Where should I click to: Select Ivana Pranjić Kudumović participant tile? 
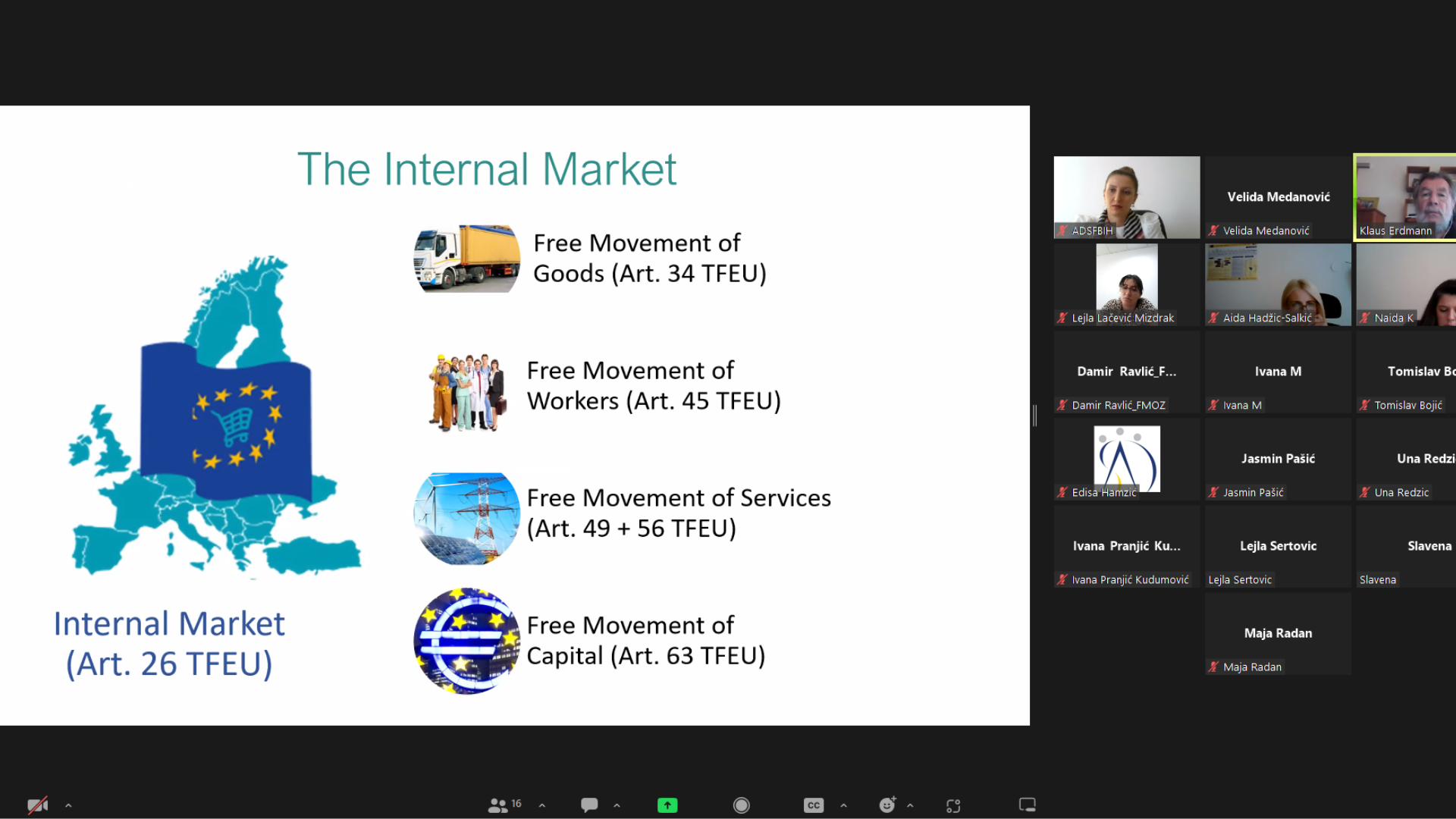point(1127,546)
